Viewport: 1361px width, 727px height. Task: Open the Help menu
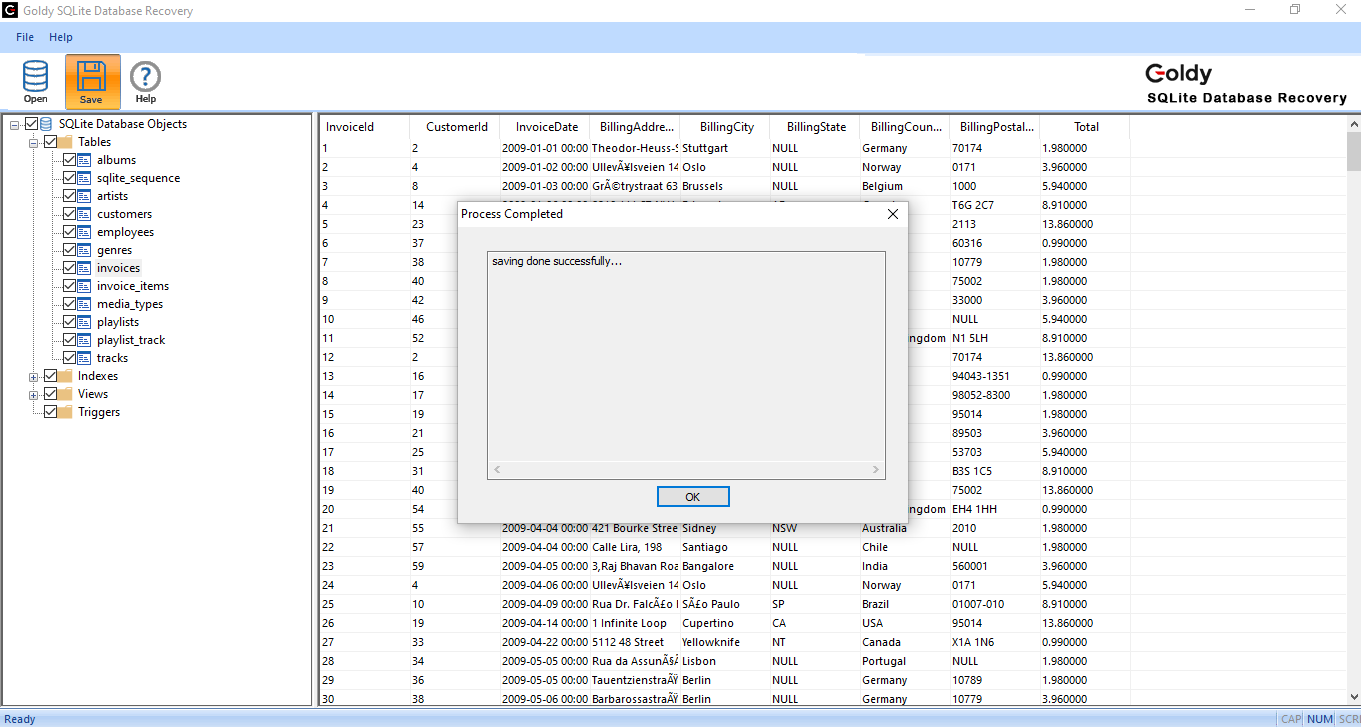click(61, 37)
